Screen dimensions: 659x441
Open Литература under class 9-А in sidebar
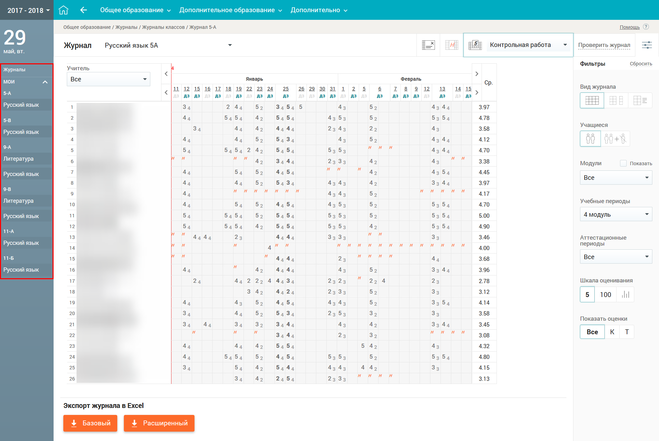pyautogui.click(x=18, y=159)
